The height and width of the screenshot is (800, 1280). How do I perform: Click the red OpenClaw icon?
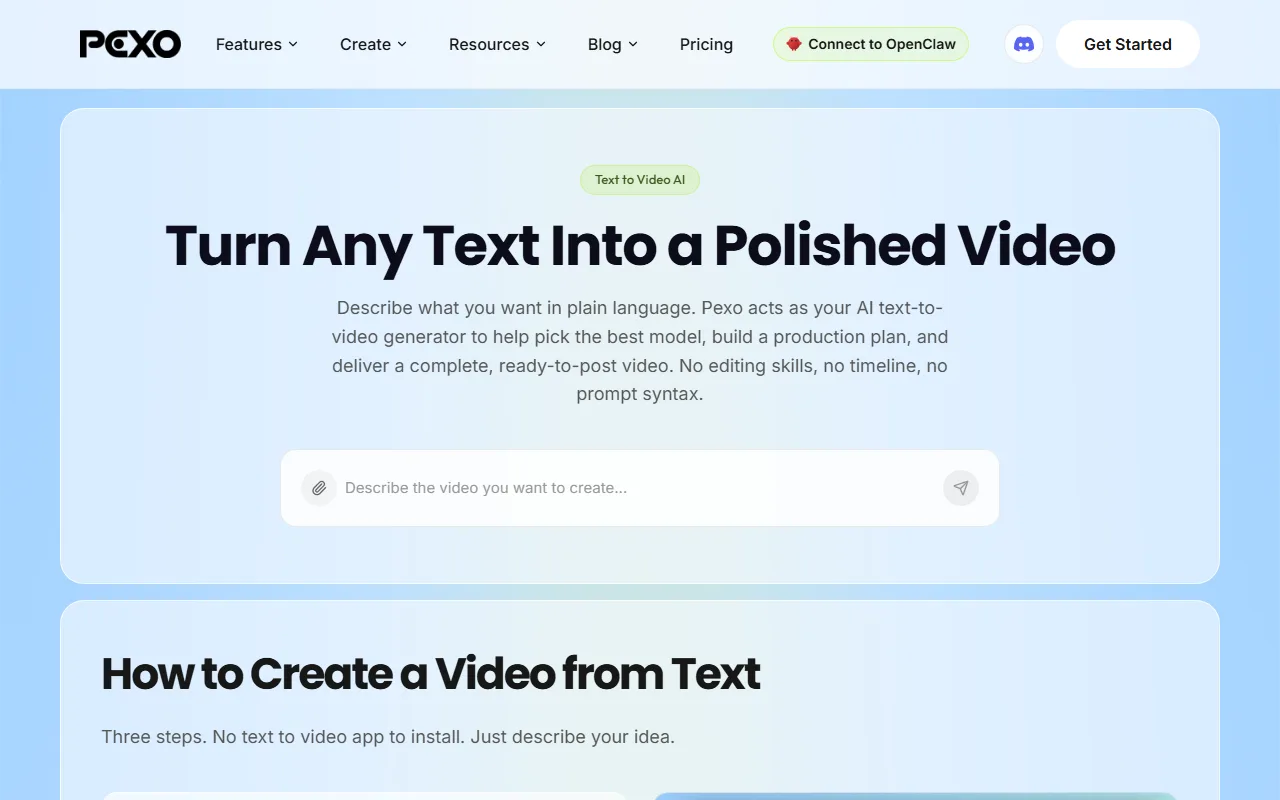point(794,44)
